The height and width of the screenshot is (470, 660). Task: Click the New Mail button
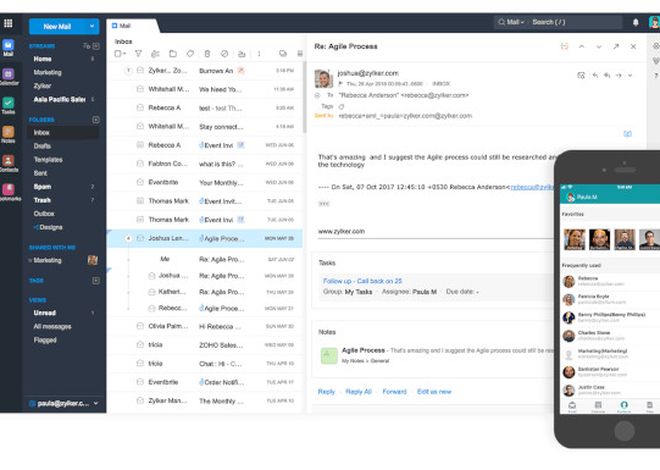57,26
